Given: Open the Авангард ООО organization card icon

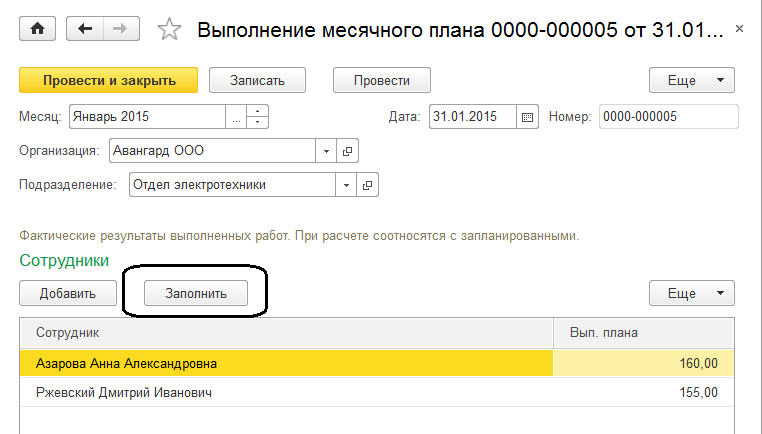Looking at the screenshot, I should (348, 151).
